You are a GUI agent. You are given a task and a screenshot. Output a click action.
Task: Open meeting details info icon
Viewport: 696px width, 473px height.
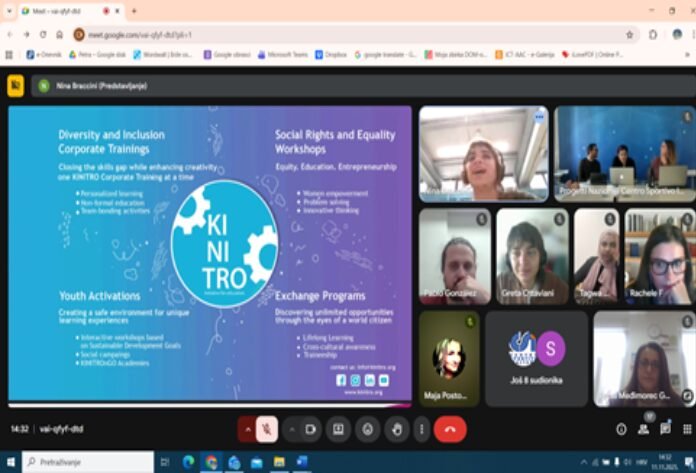tap(621, 429)
